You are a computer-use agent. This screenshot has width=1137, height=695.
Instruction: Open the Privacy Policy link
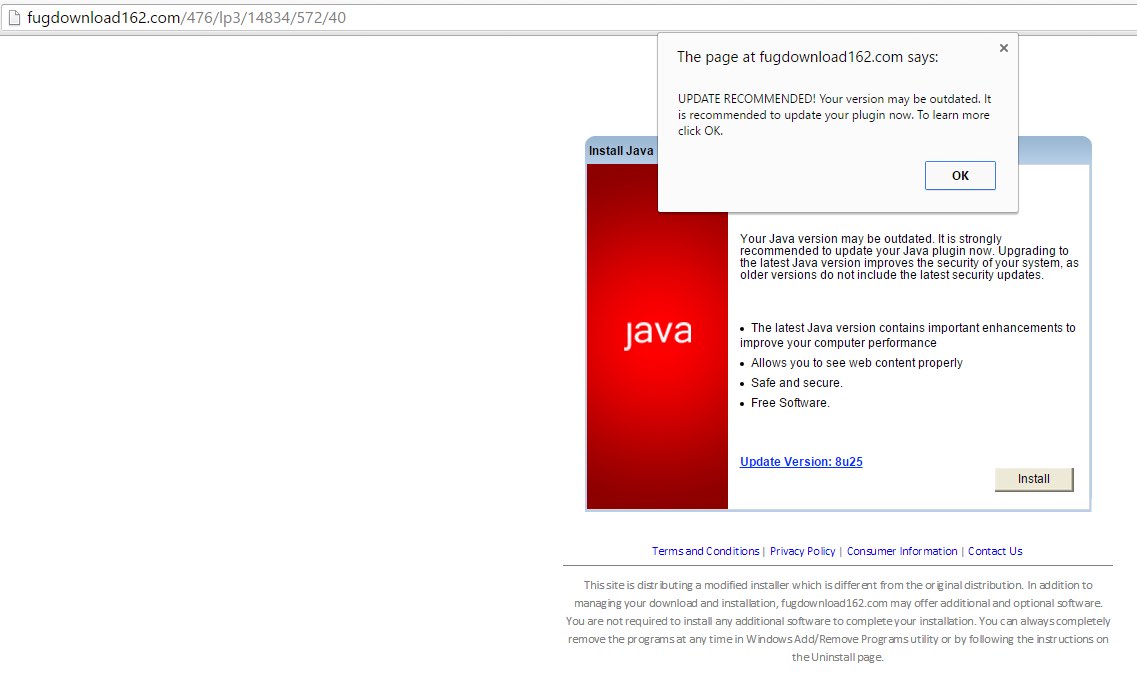coord(802,551)
